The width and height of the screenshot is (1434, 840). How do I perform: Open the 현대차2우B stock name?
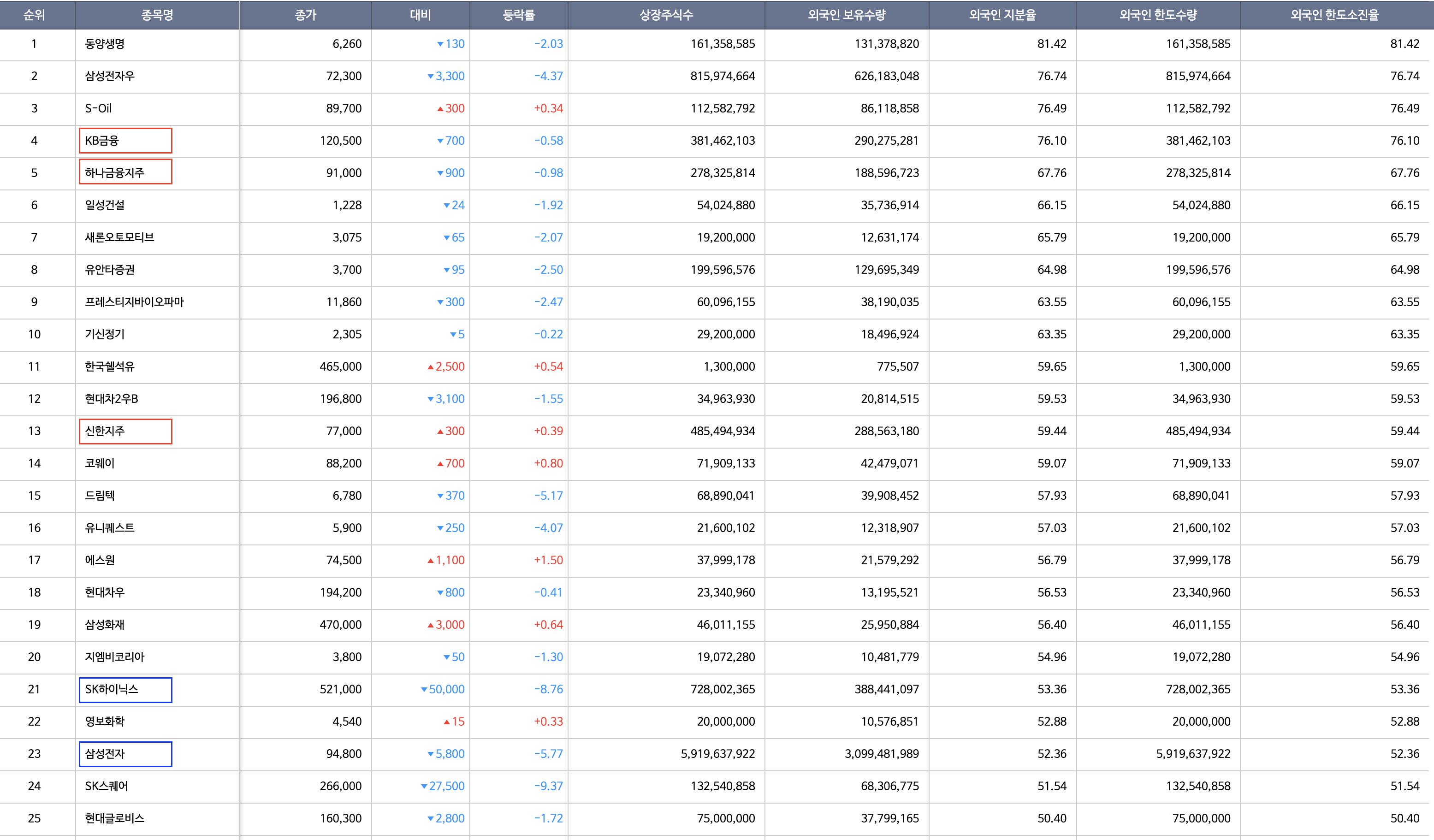click(x=112, y=399)
